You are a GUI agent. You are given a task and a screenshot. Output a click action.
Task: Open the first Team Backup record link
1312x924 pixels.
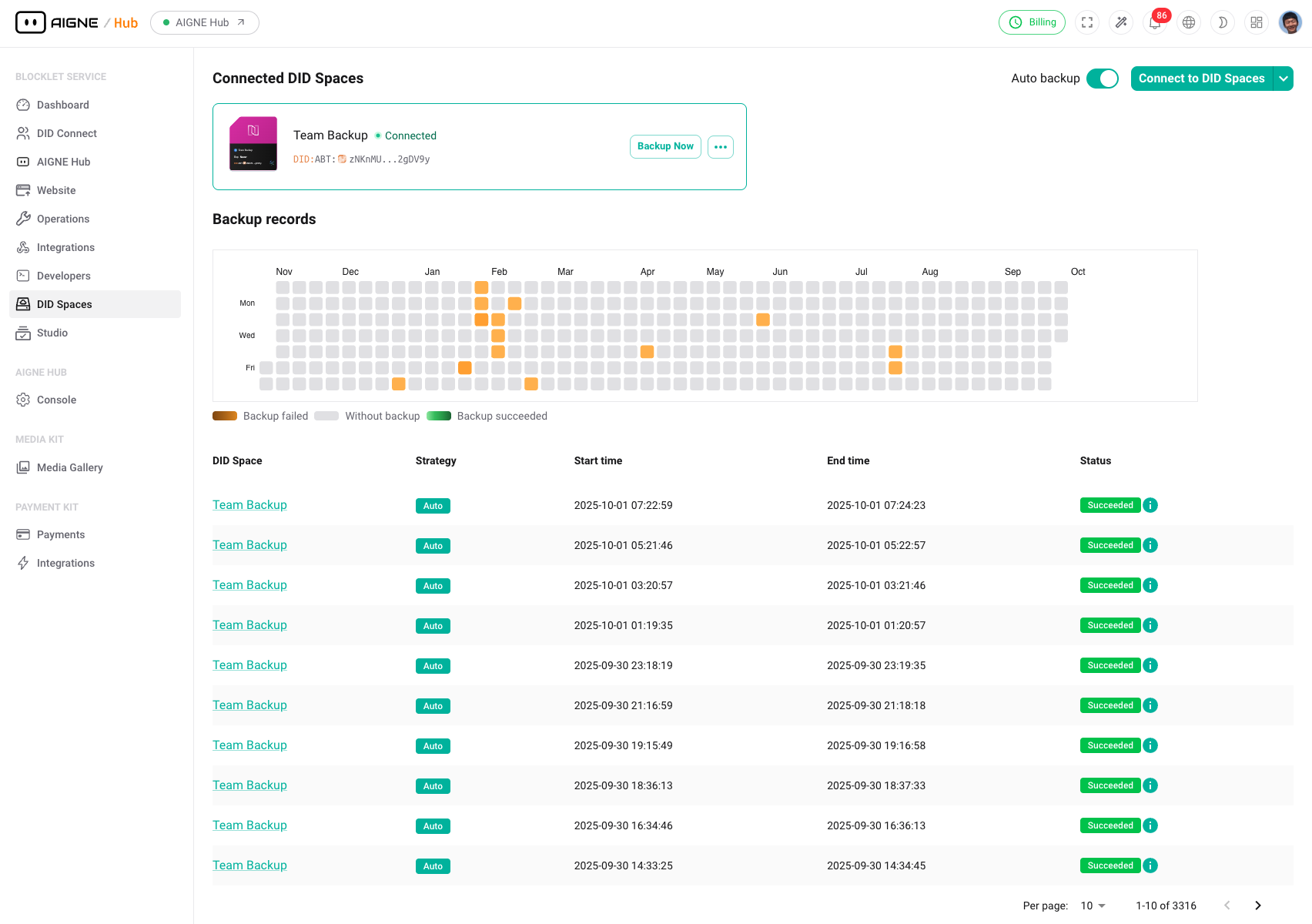click(x=249, y=504)
